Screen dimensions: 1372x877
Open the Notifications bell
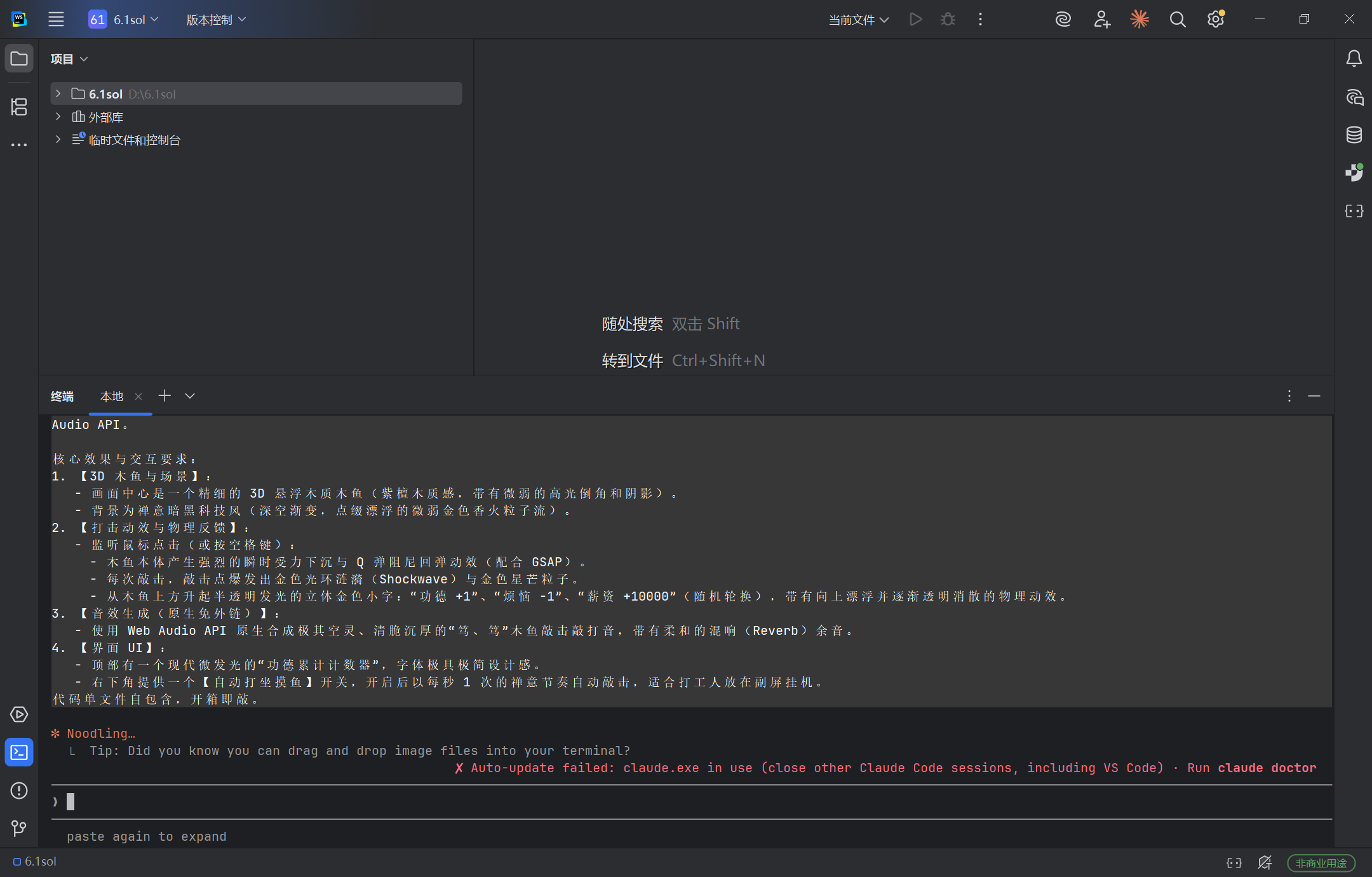point(1354,59)
